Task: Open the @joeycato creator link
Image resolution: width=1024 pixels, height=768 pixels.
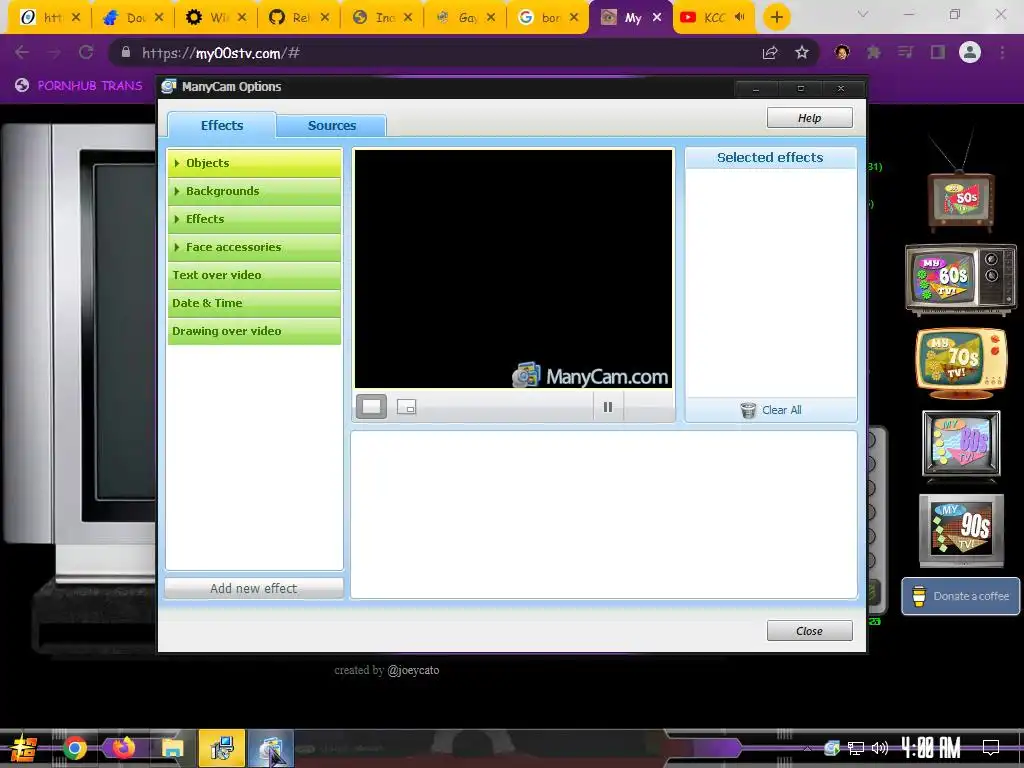Action: pos(413,670)
